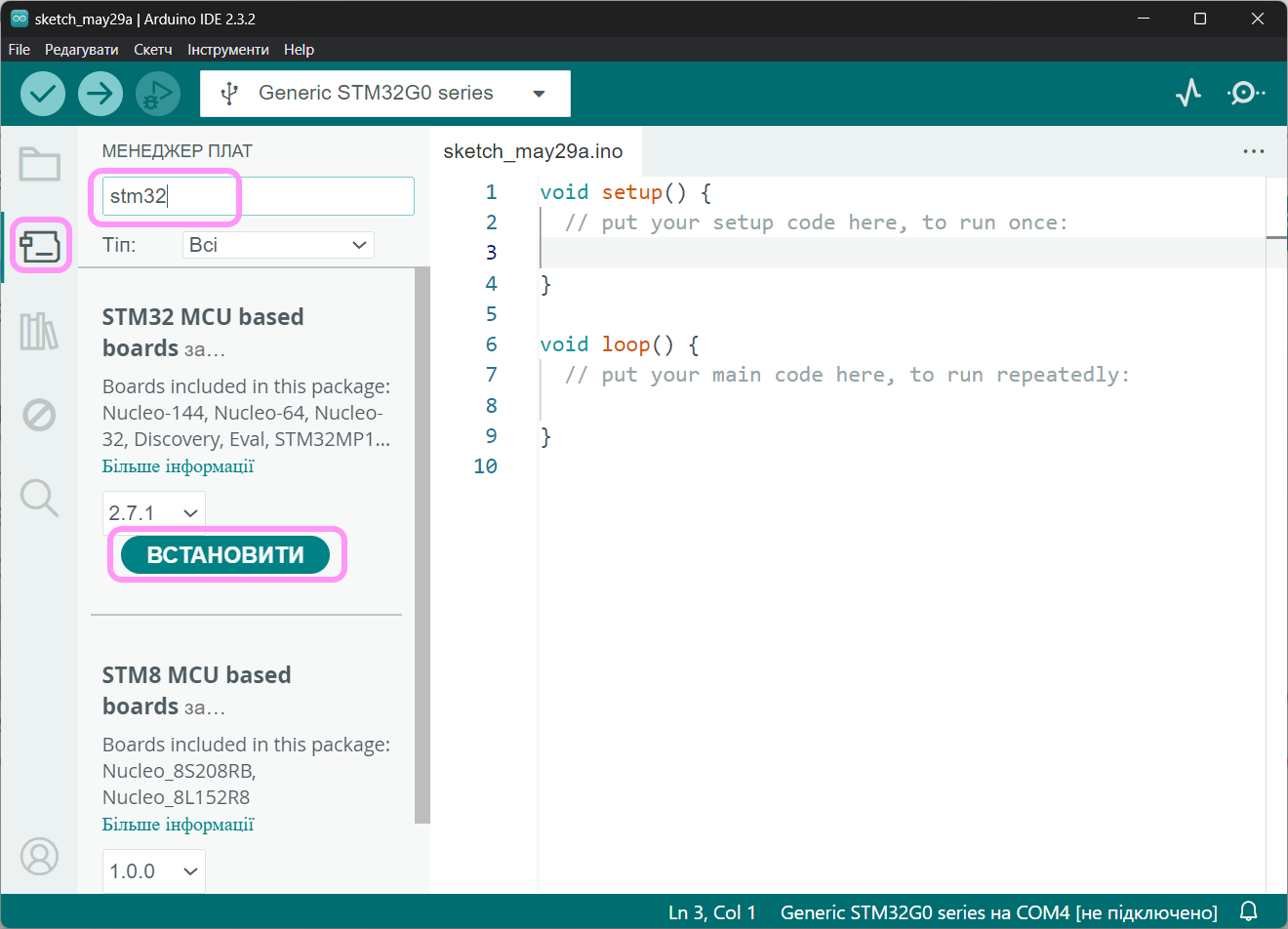Open the Serial Monitor icon
The height and width of the screenshot is (929, 1288).
[x=1245, y=94]
